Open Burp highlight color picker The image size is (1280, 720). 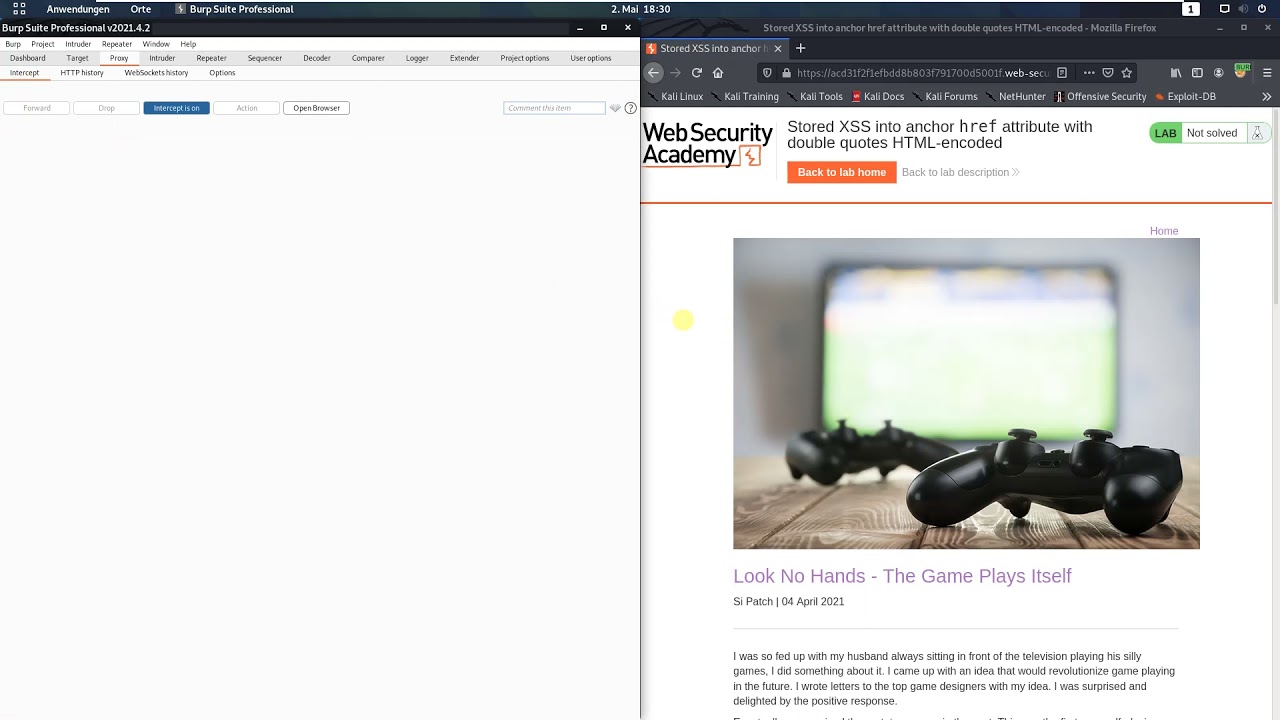coord(615,108)
